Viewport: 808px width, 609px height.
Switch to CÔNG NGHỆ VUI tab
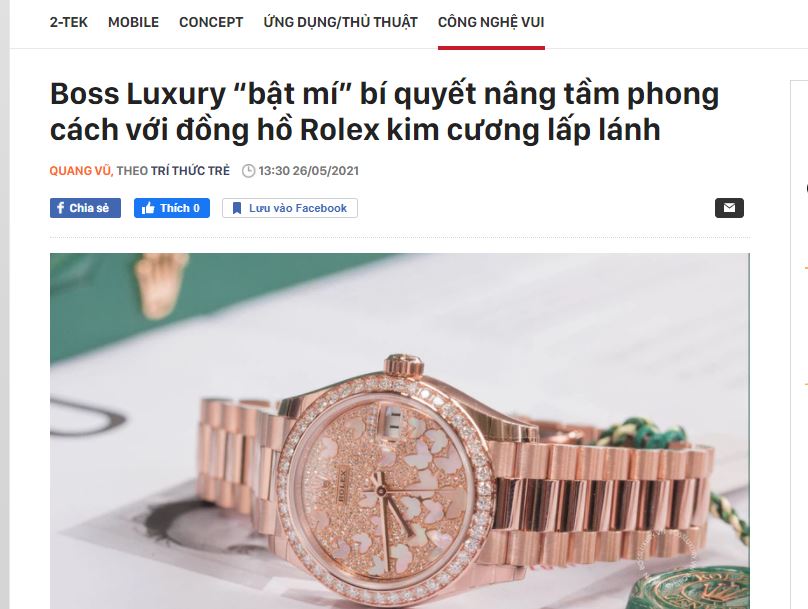point(491,22)
